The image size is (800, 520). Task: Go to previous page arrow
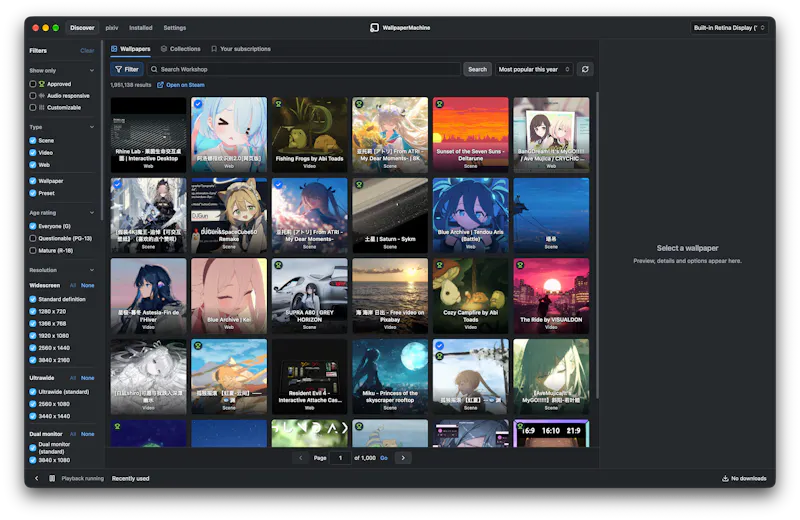pos(301,458)
